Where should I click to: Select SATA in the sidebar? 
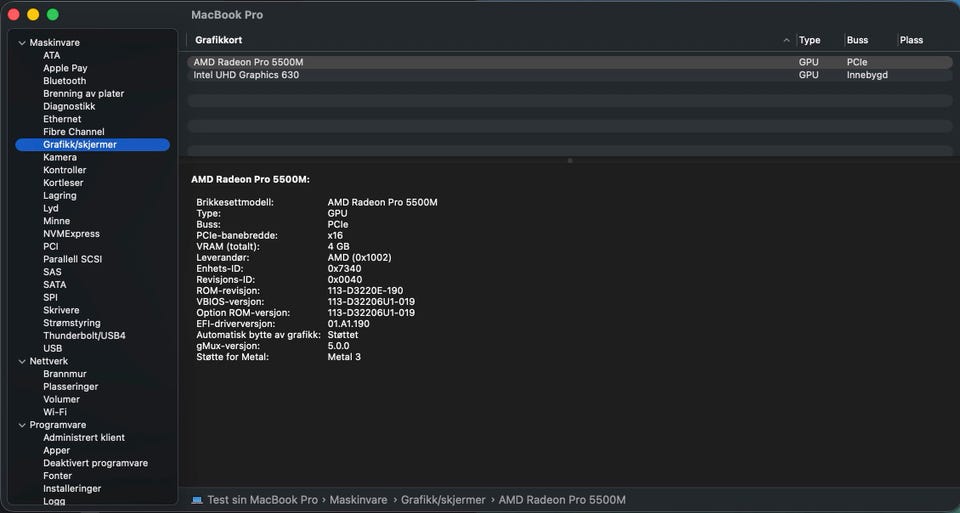[x=54, y=285]
